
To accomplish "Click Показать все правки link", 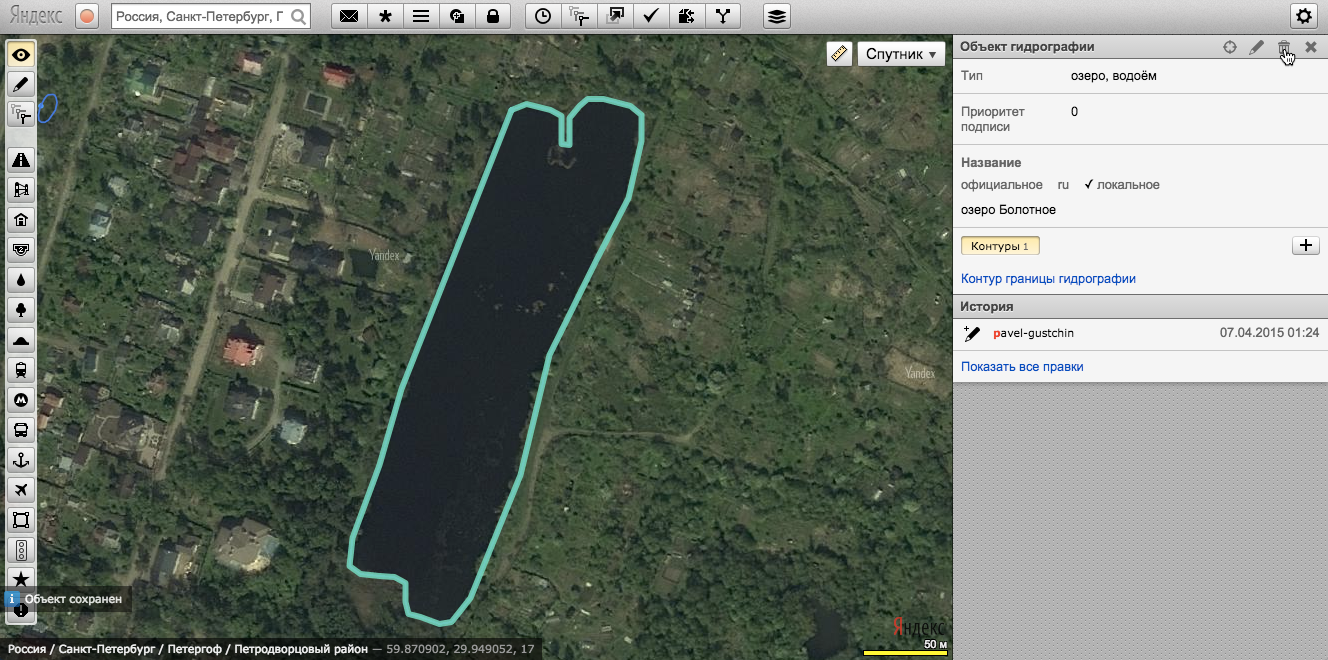I will pyautogui.click(x=1022, y=367).
